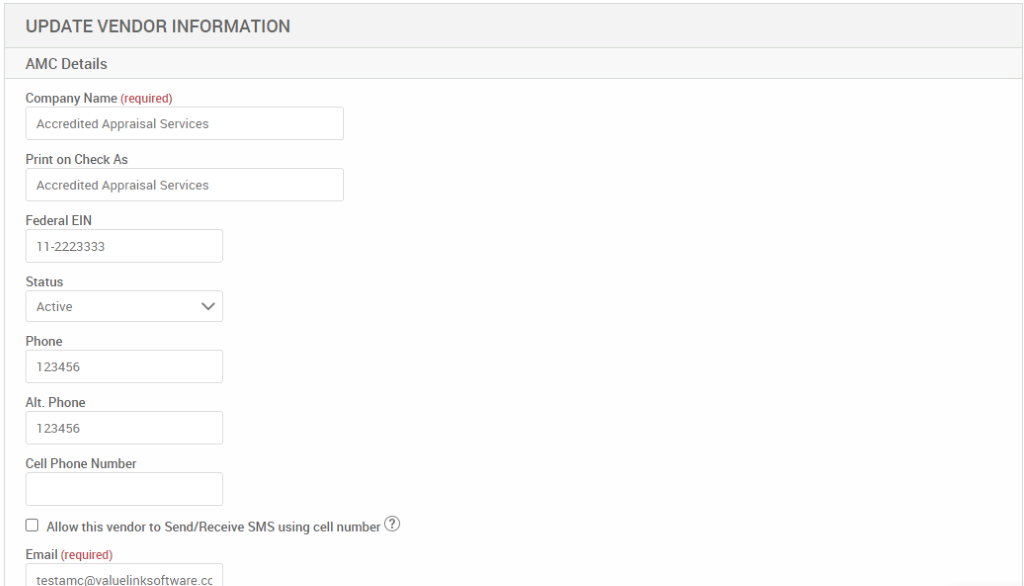
Task: Click the Federal EIN text box
Action: pyautogui.click(x=124, y=245)
